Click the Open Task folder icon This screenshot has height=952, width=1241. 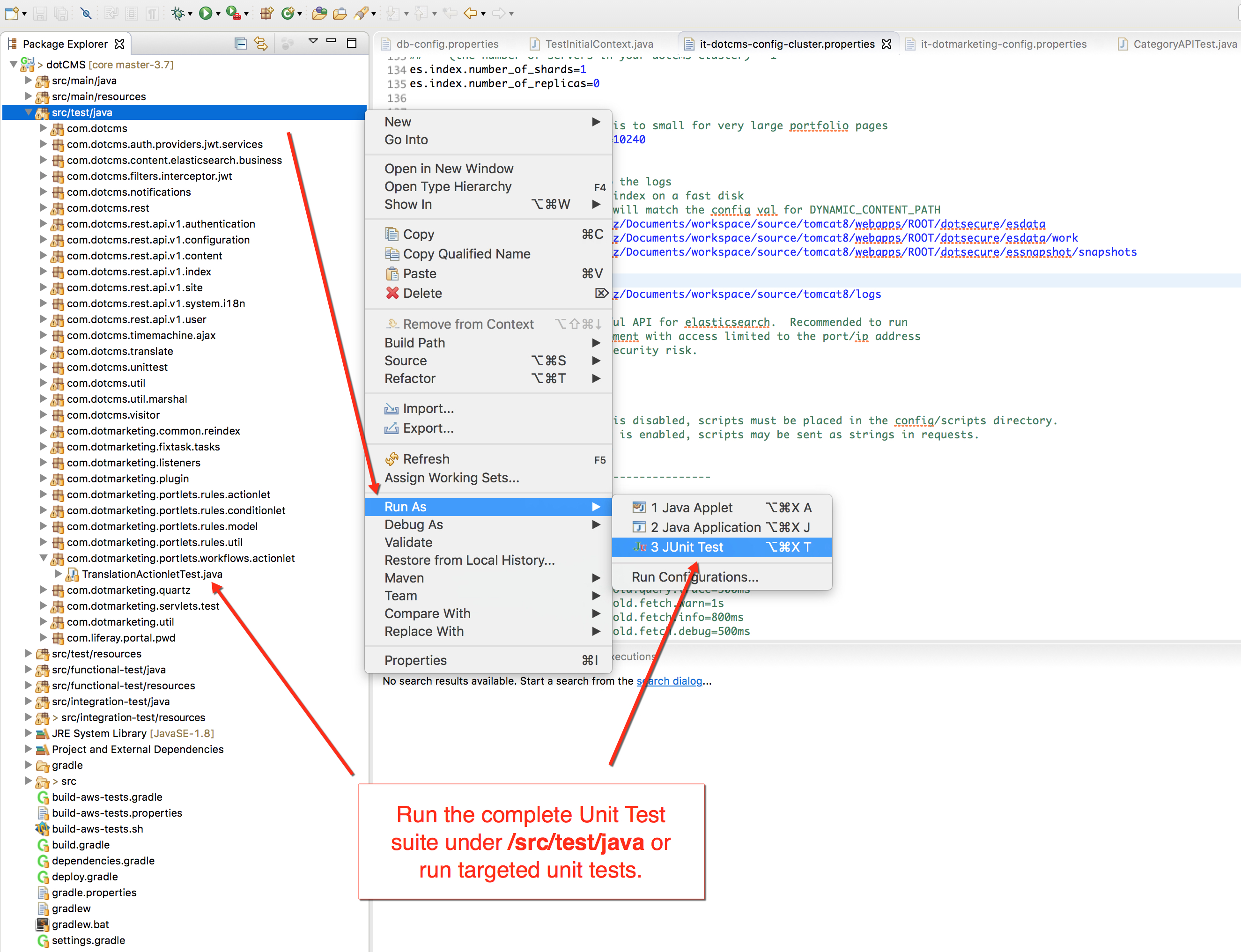click(340, 13)
